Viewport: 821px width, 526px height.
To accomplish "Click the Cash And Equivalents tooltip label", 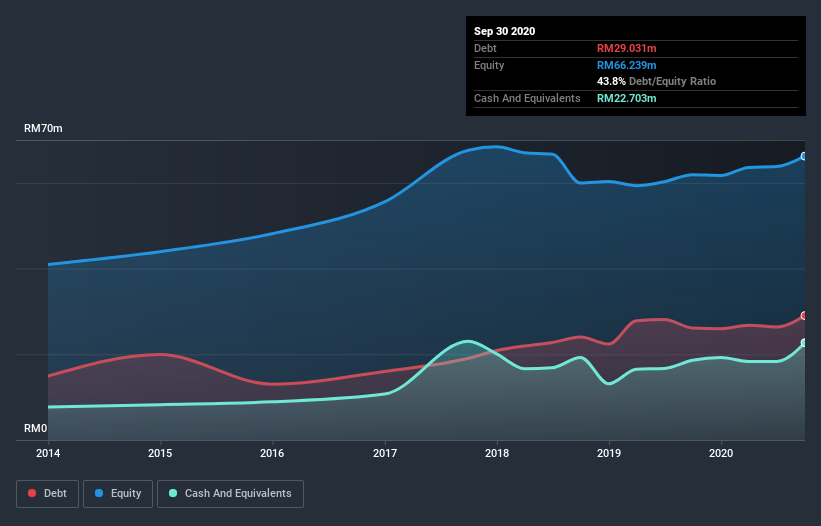I will tap(527, 98).
